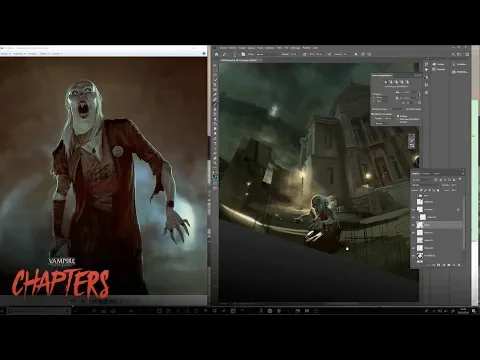Click Delete layer trash icon
This screenshot has height=360, width=480.
459,265
